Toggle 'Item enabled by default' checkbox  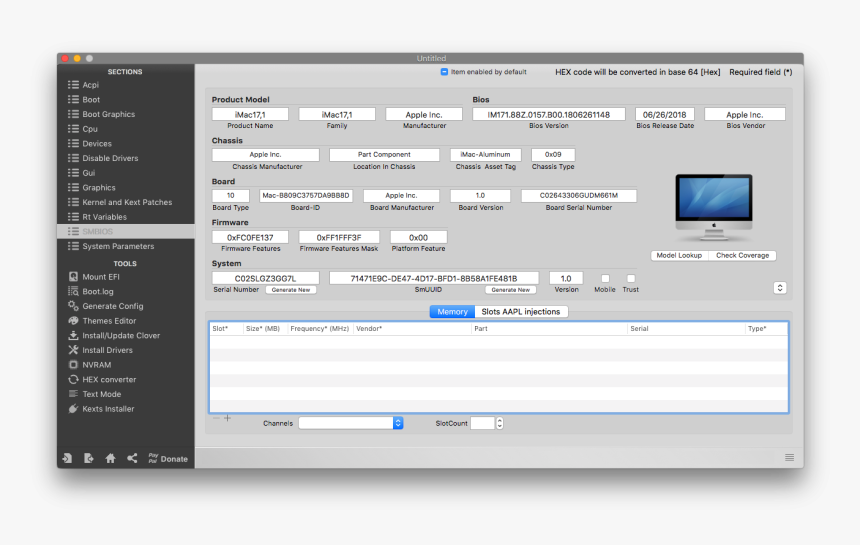click(x=444, y=72)
